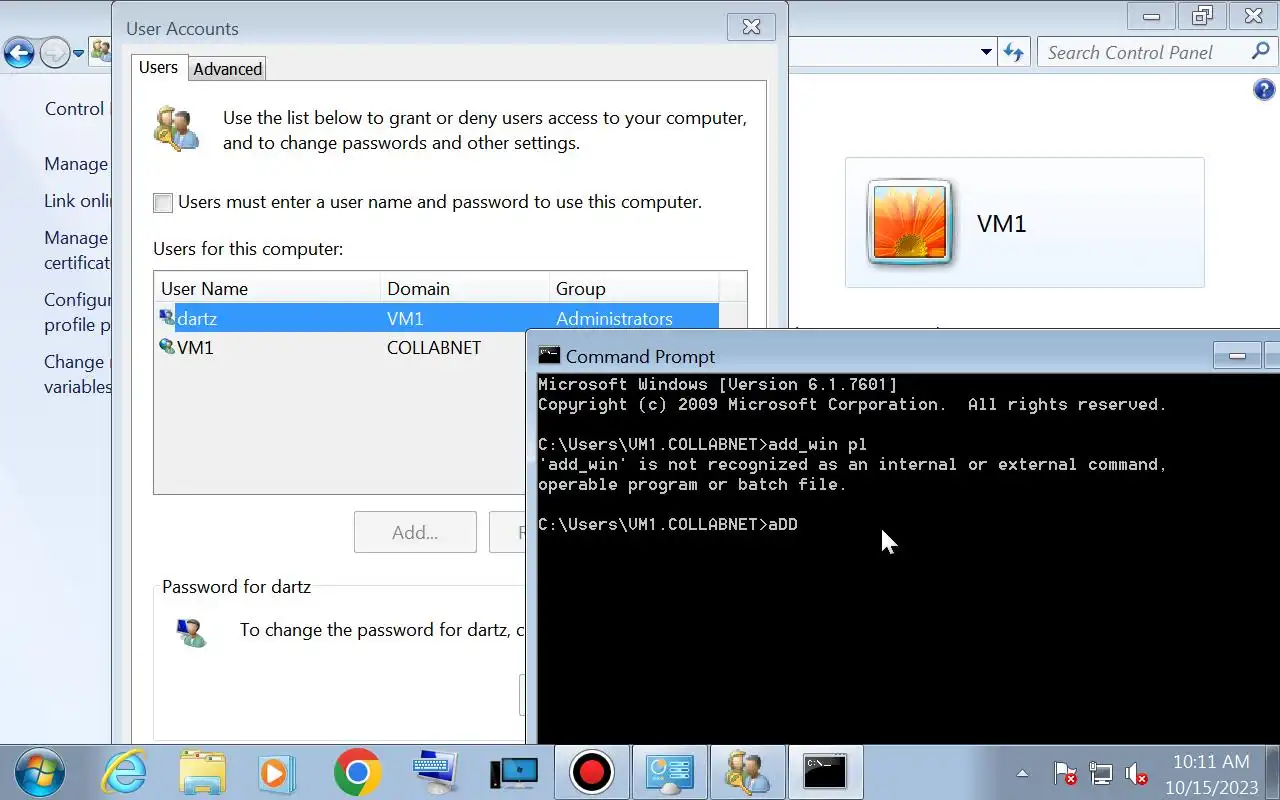Sort by the User Name column header

pyautogui.click(x=267, y=288)
